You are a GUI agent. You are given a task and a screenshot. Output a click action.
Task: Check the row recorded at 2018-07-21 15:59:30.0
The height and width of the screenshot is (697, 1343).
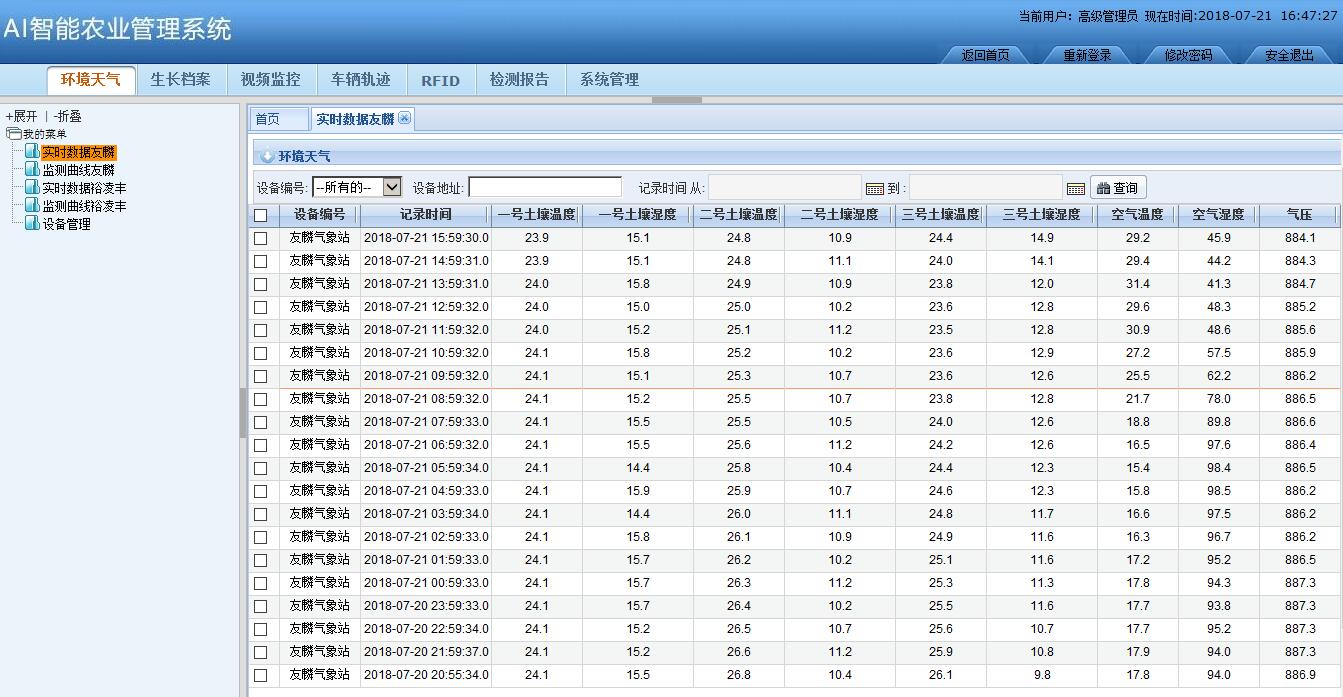point(261,239)
